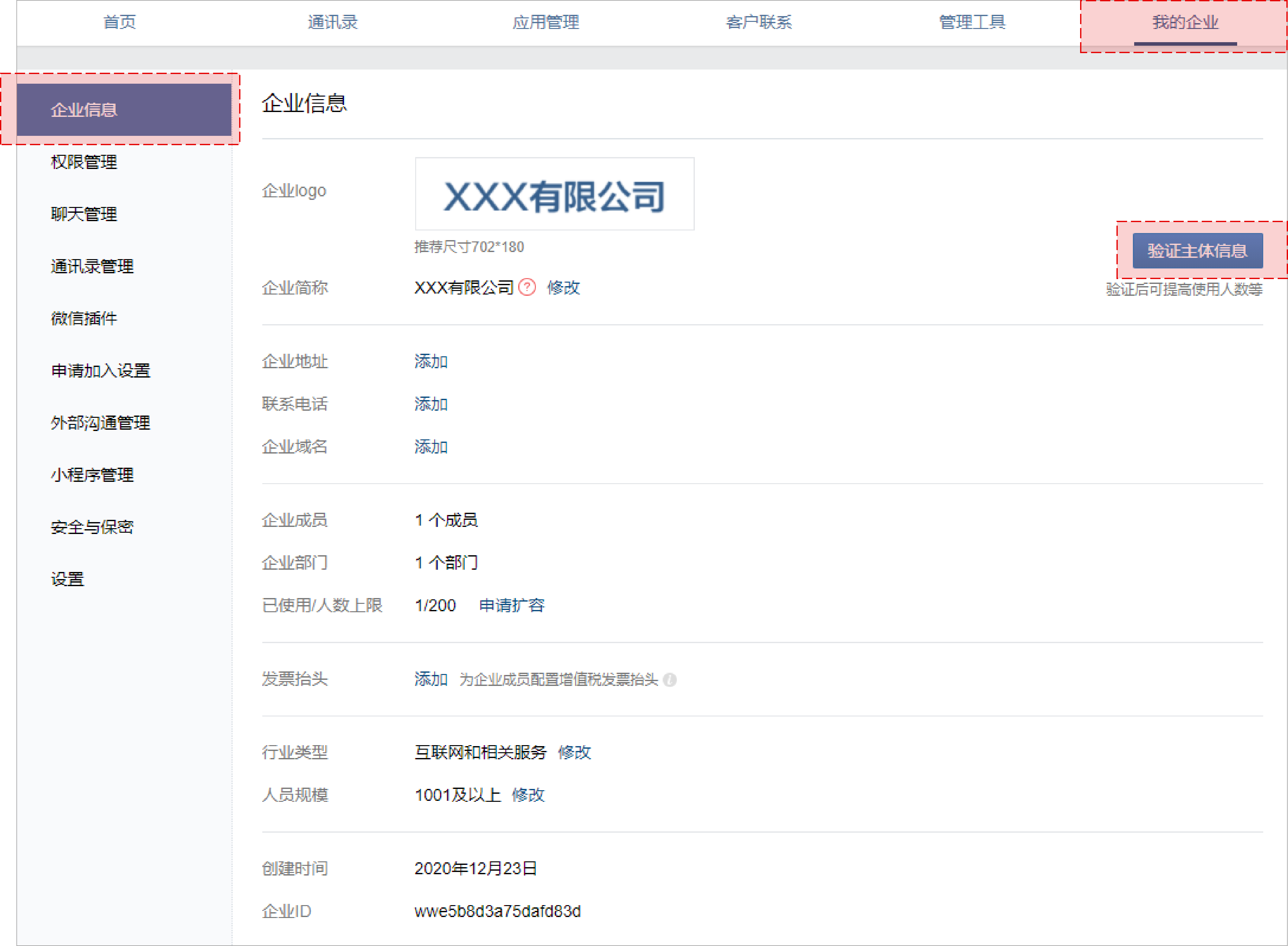Open 微信插件 sidebar item
This screenshot has height=946, width=1288.
[x=84, y=318]
